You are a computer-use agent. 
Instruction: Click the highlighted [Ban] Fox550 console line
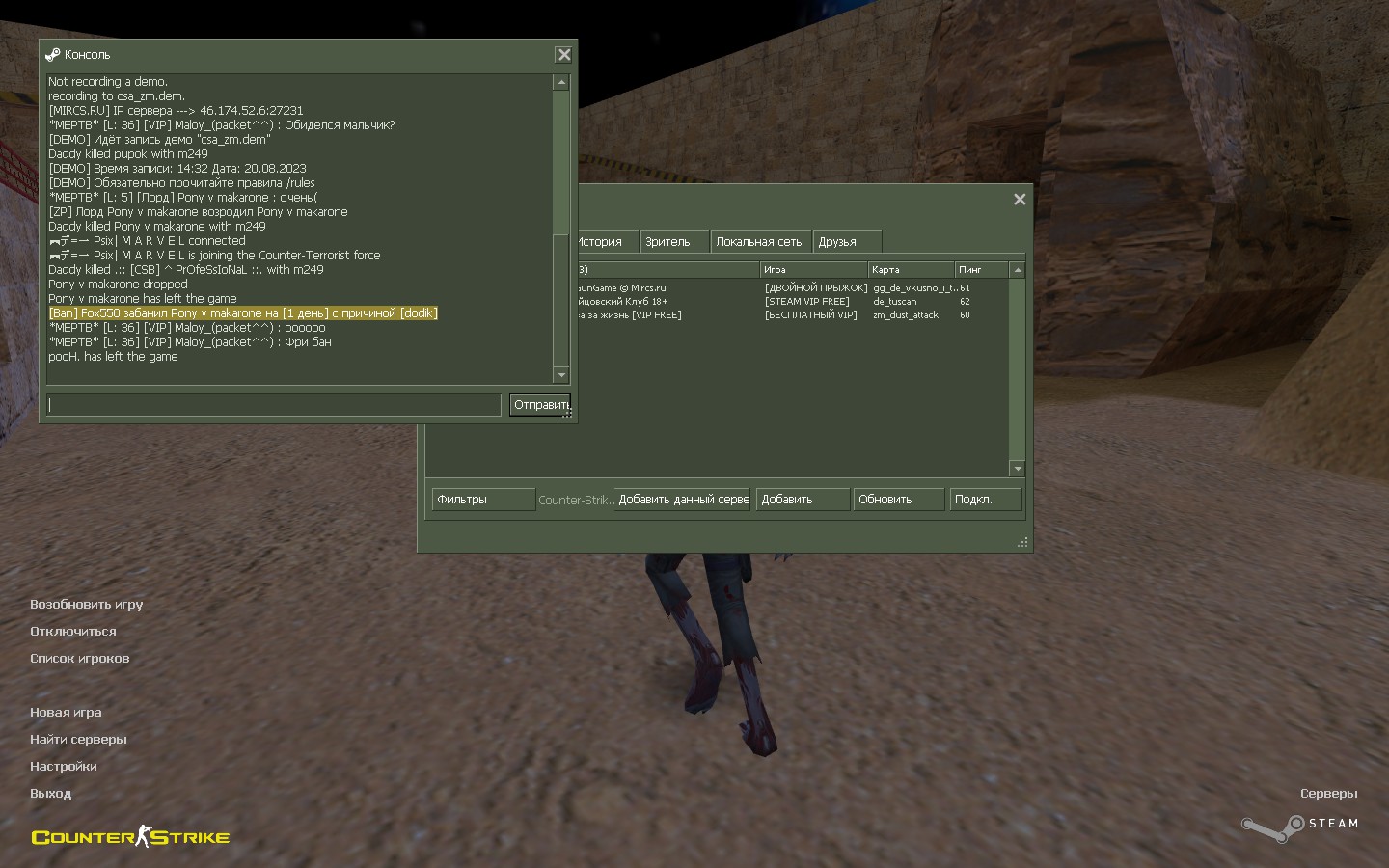(243, 313)
